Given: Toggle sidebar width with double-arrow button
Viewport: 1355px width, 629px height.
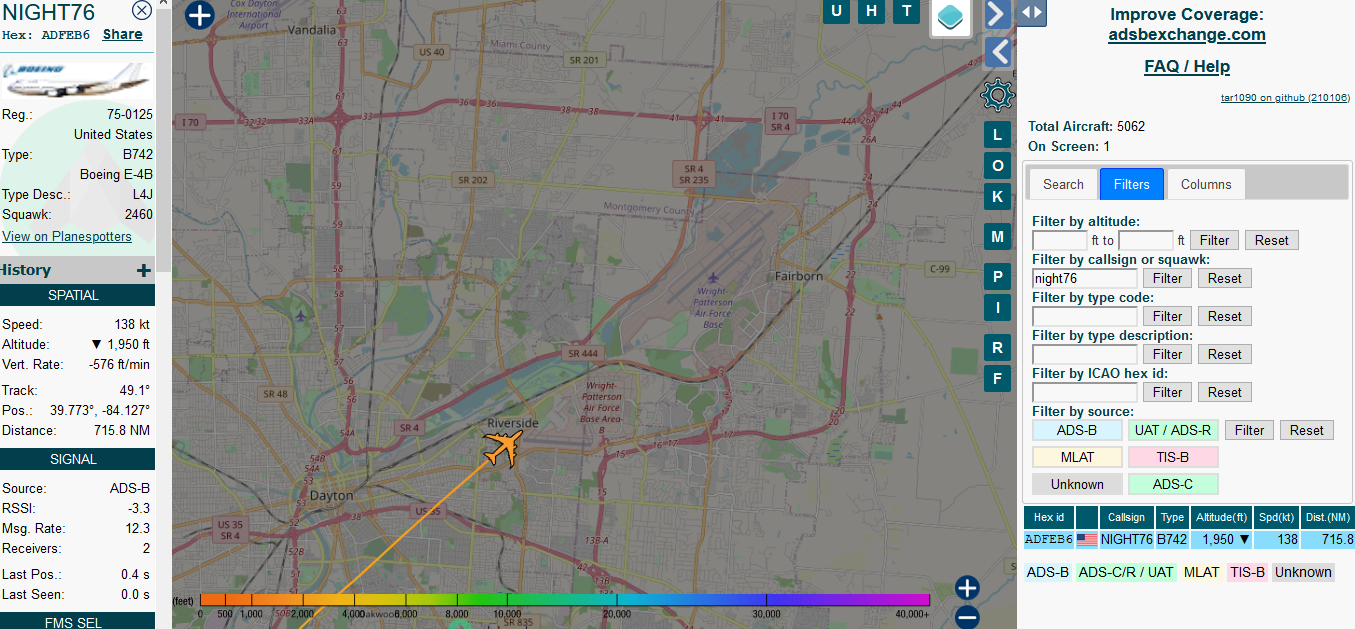Looking at the screenshot, I should (1032, 13).
